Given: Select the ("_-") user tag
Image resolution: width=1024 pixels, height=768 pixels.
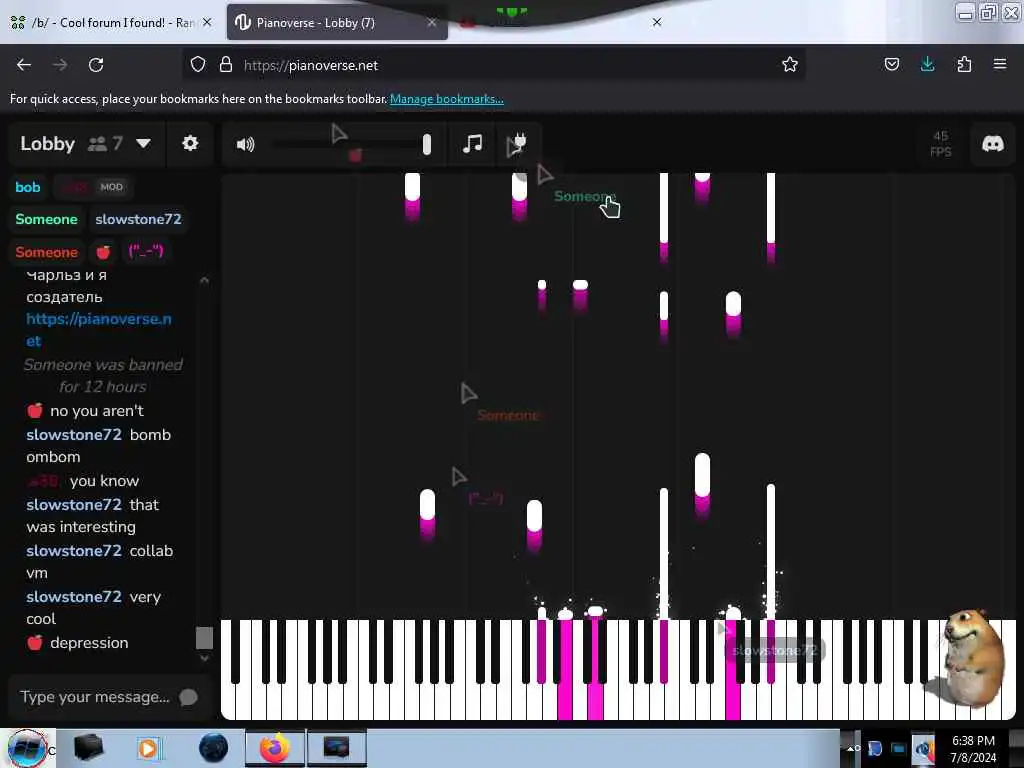Looking at the screenshot, I should click(x=146, y=251).
